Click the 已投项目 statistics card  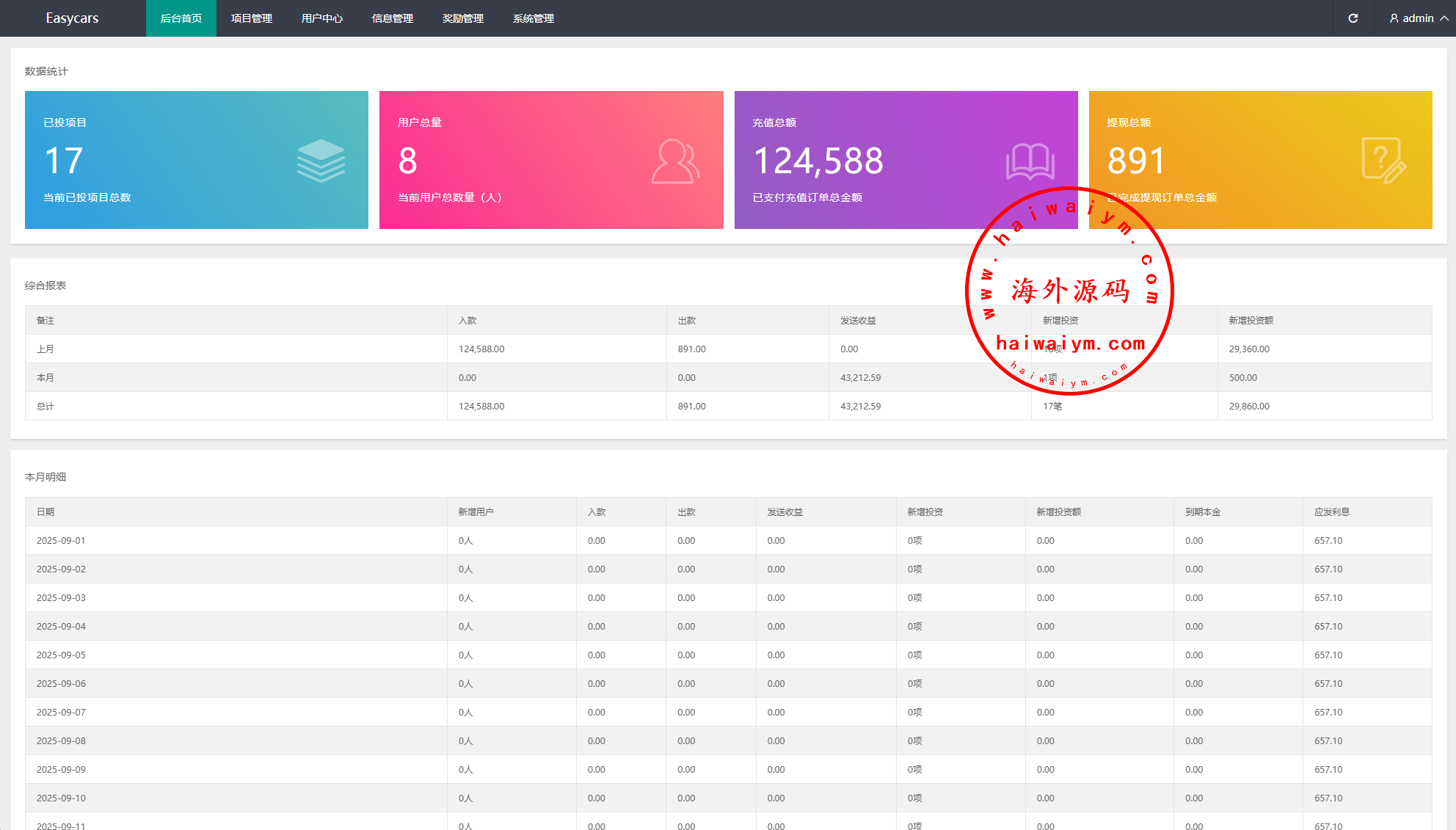click(197, 160)
